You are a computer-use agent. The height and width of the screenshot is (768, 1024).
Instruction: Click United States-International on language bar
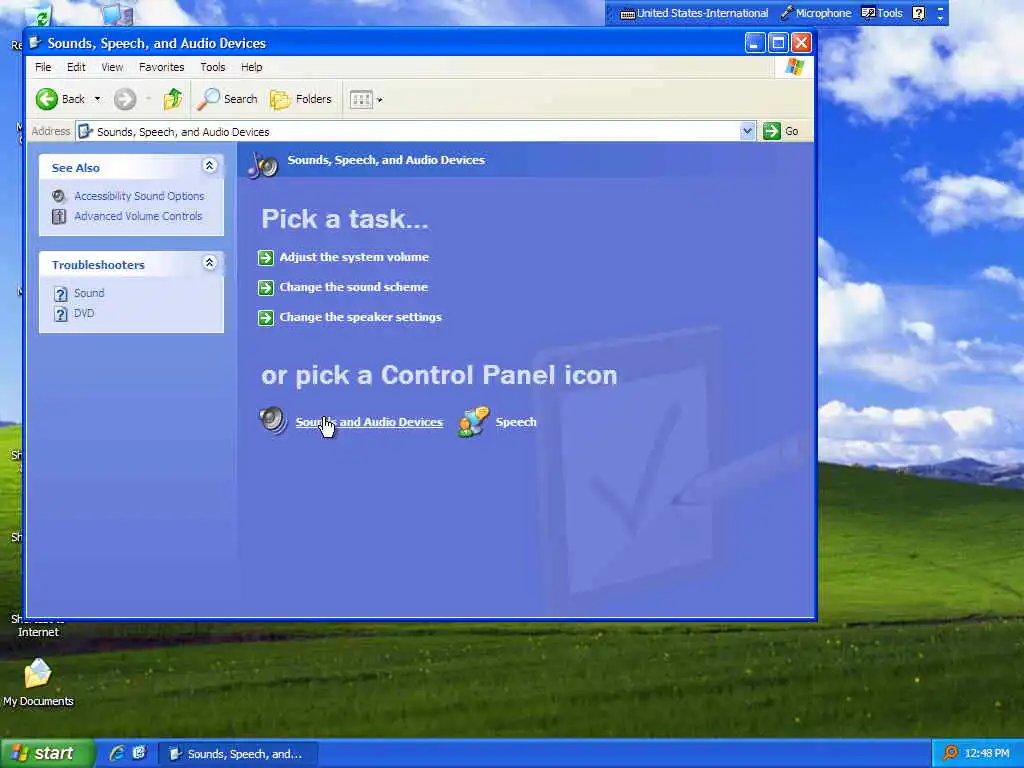pos(694,13)
